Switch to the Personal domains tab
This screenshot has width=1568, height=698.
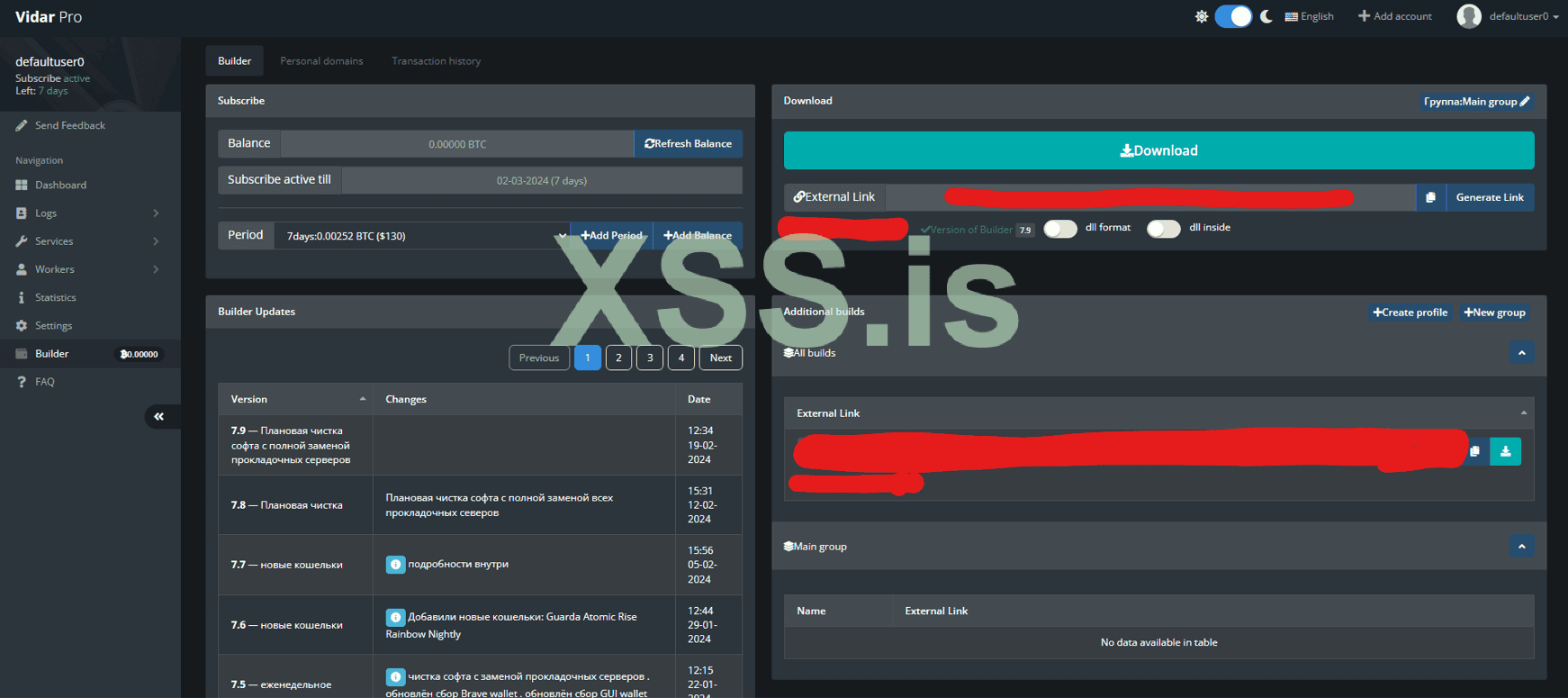coord(321,61)
